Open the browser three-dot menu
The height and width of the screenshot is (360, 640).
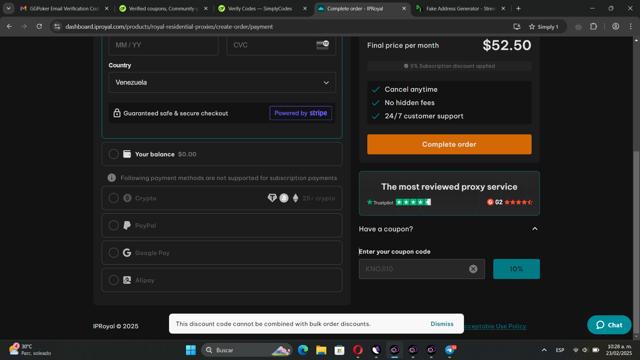[631, 27]
